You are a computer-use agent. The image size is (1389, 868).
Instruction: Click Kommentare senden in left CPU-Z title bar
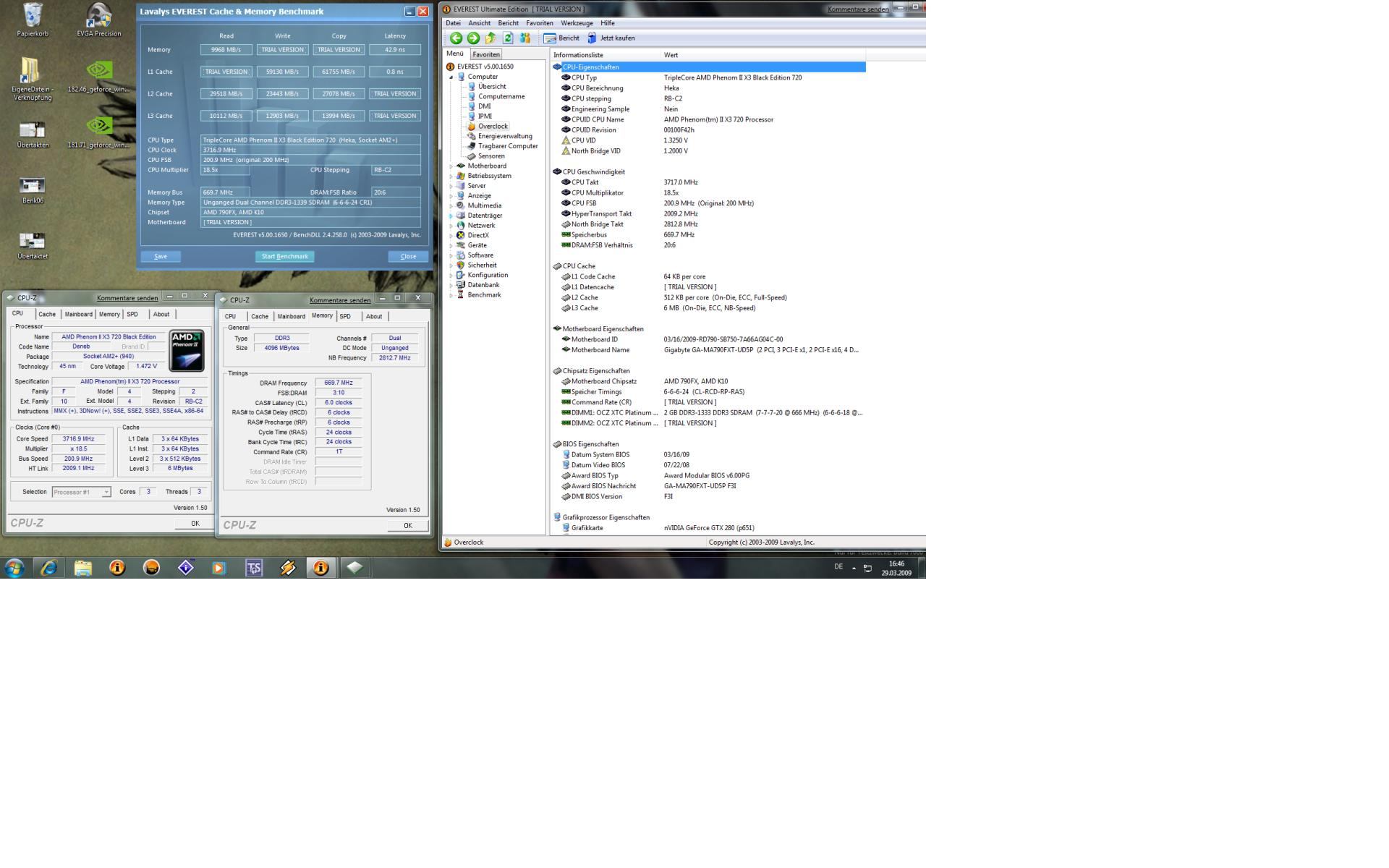click(x=127, y=298)
